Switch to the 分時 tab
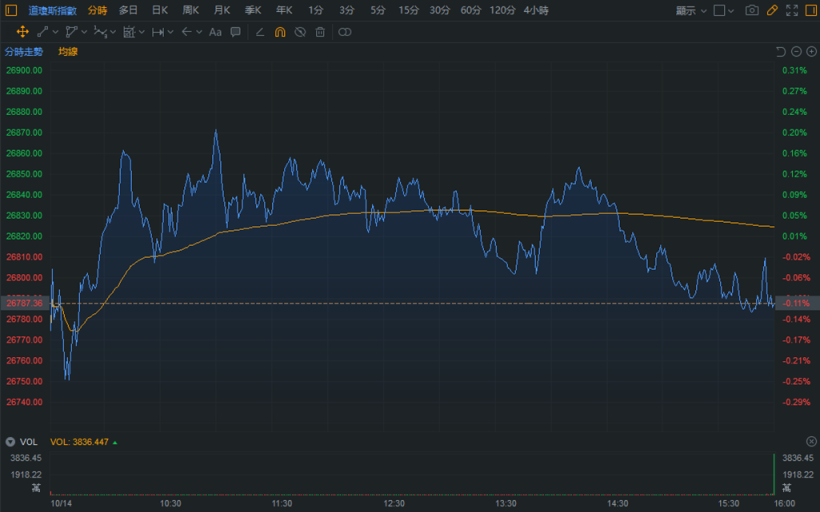This screenshot has height=512, width=820. 97,10
